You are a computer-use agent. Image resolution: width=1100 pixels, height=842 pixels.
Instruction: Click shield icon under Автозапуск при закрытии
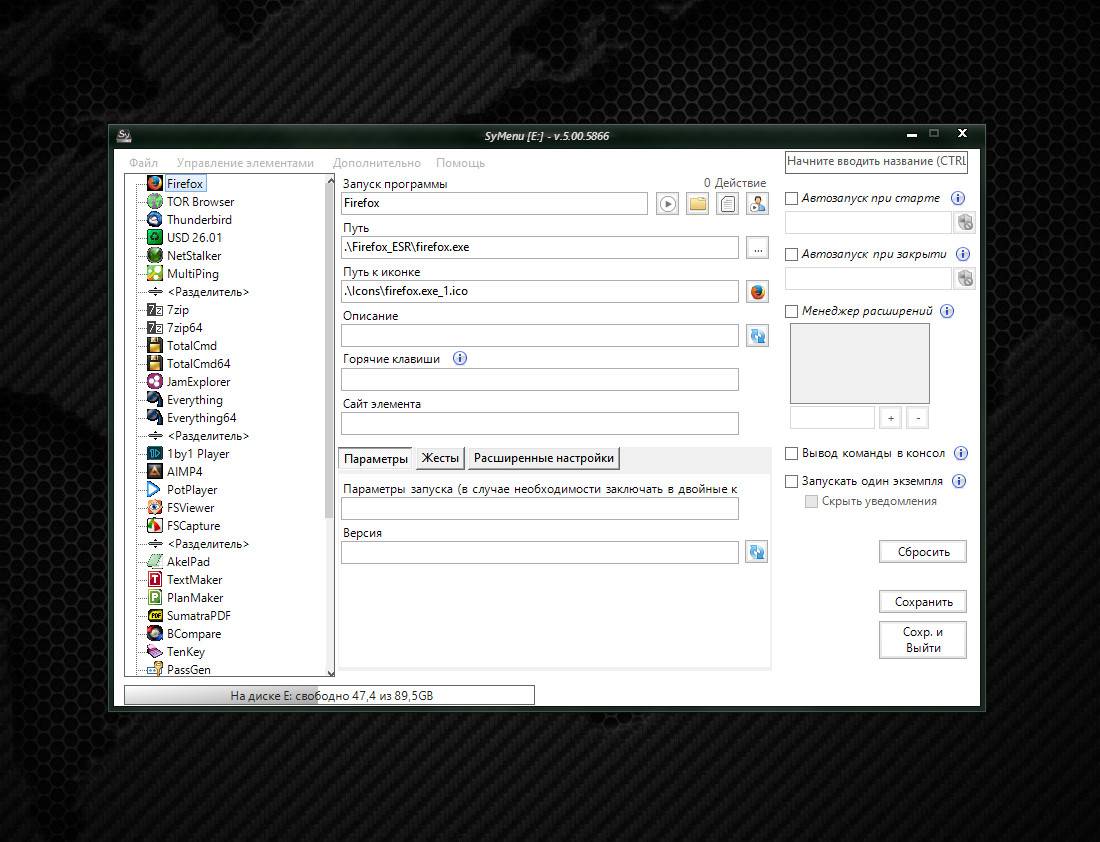click(x=965, y=279)
